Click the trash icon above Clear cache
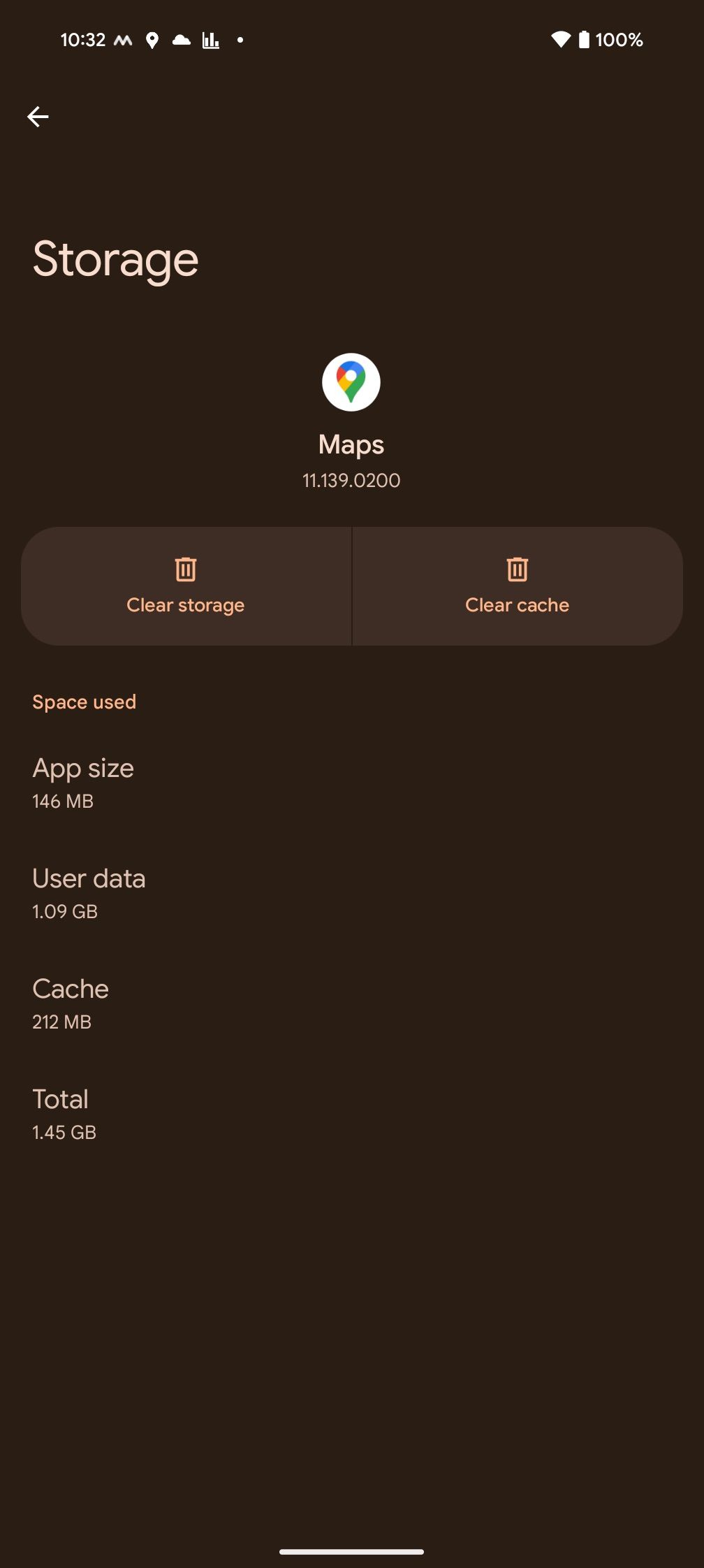The image size is (704, 1568). pyautogui.click(x=516, y=569)
